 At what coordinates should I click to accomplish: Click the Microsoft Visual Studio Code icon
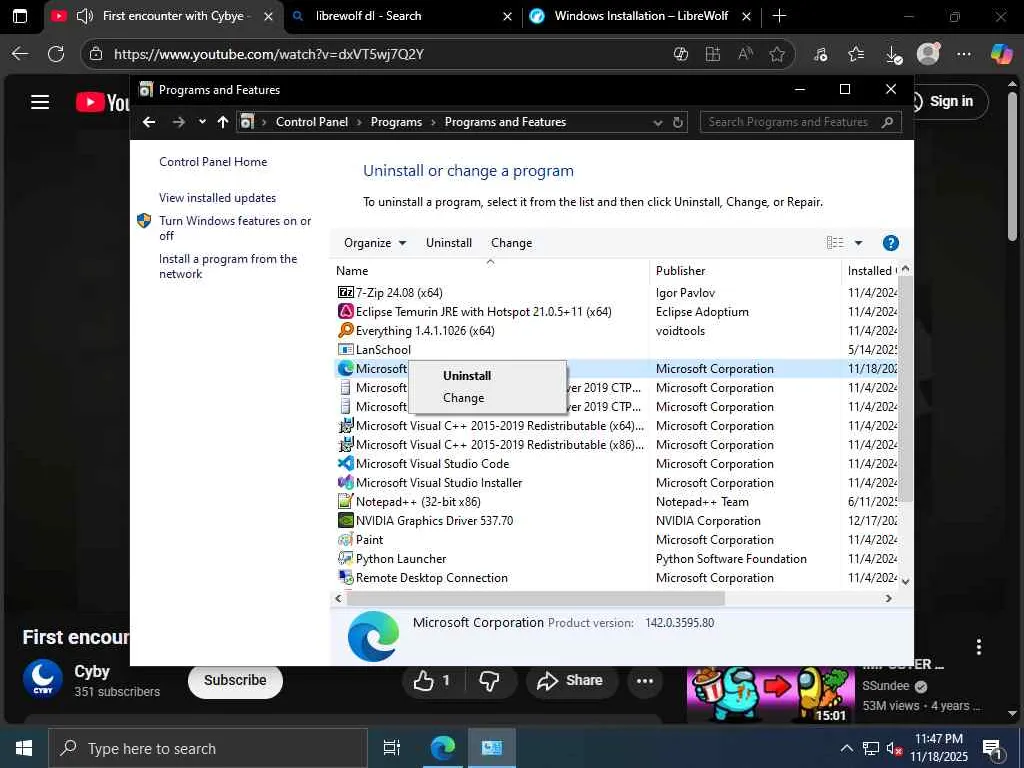click(345, 464)
